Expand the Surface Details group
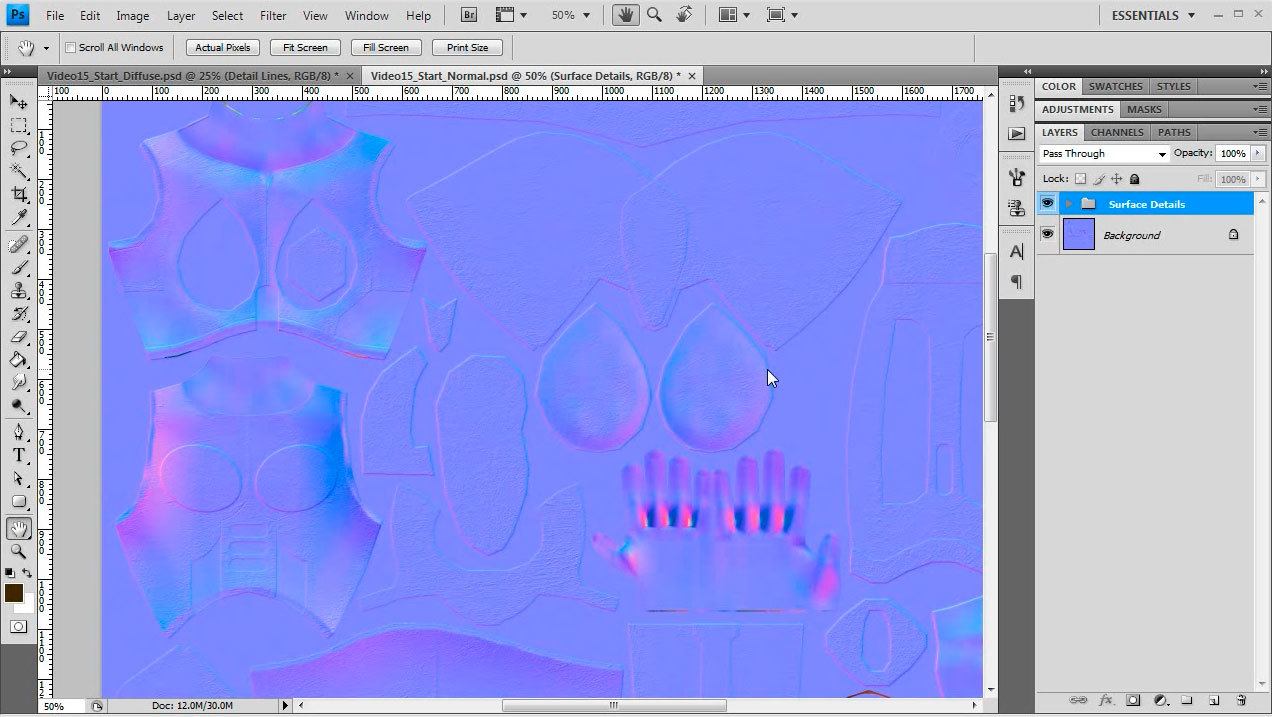Screen dimensions: 1272x717 pyautogui.click(x=1069, y=204)
